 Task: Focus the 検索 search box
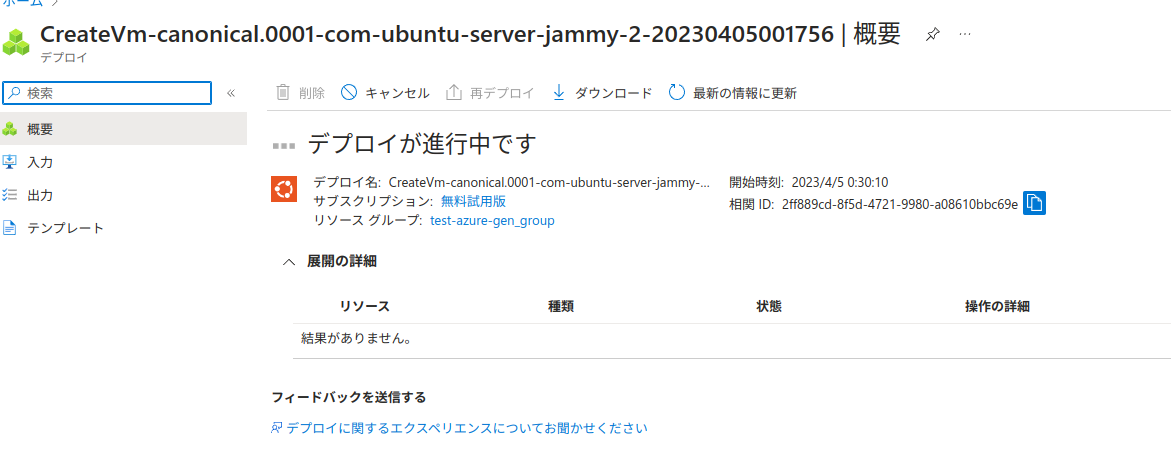[108, 93]
